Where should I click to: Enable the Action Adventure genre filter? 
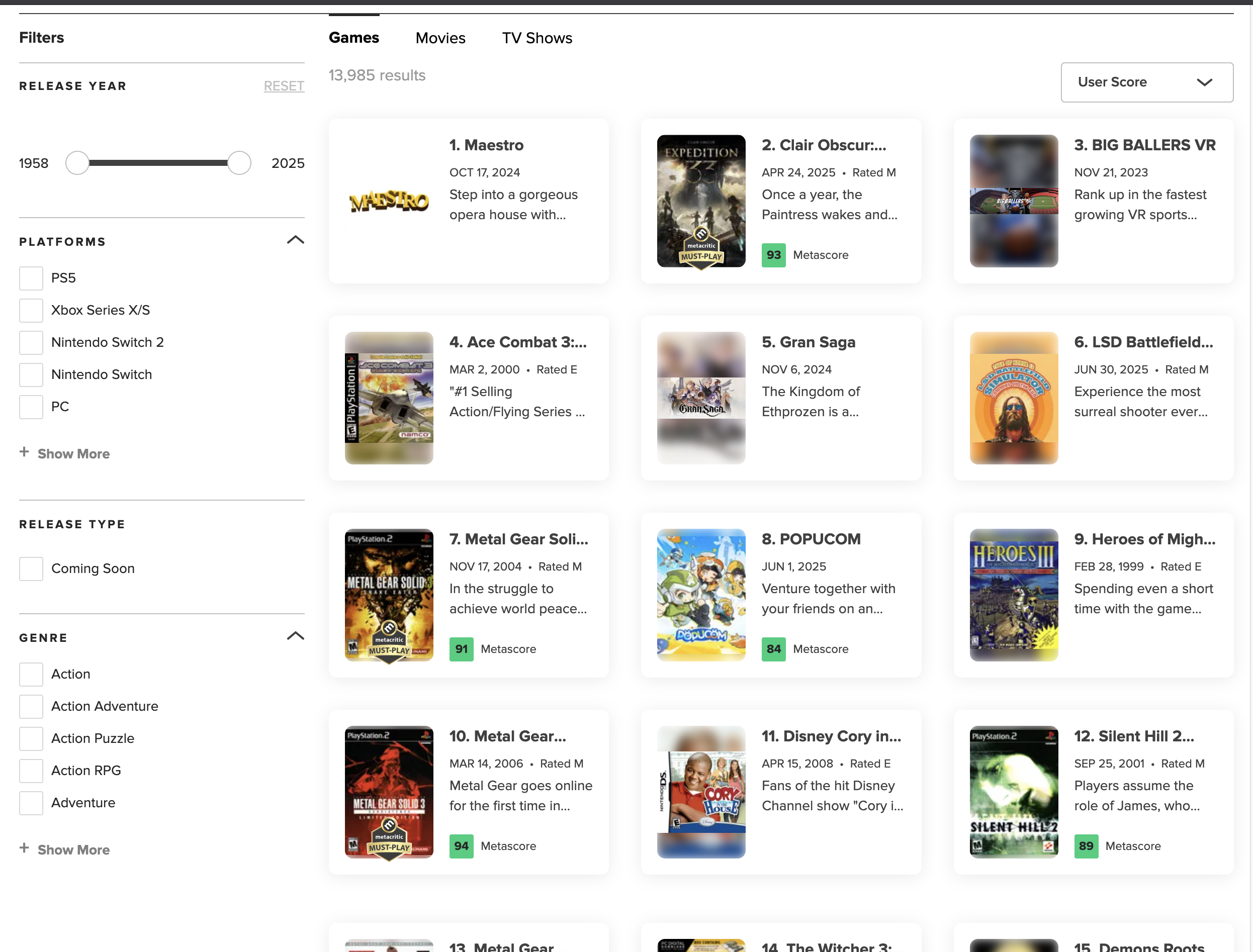pyautogui.click(x=31, y=707)
